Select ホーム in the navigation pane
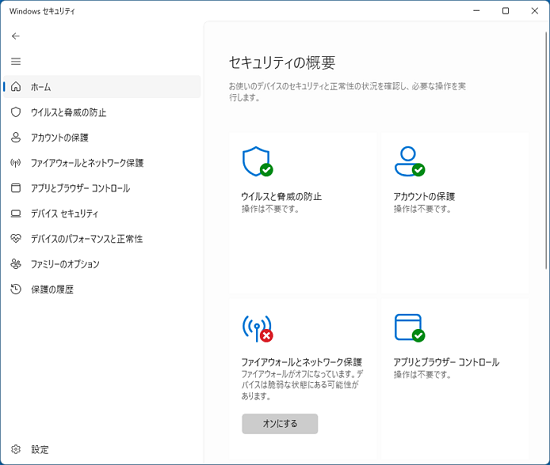550x465 pixels. click(102, 87)
